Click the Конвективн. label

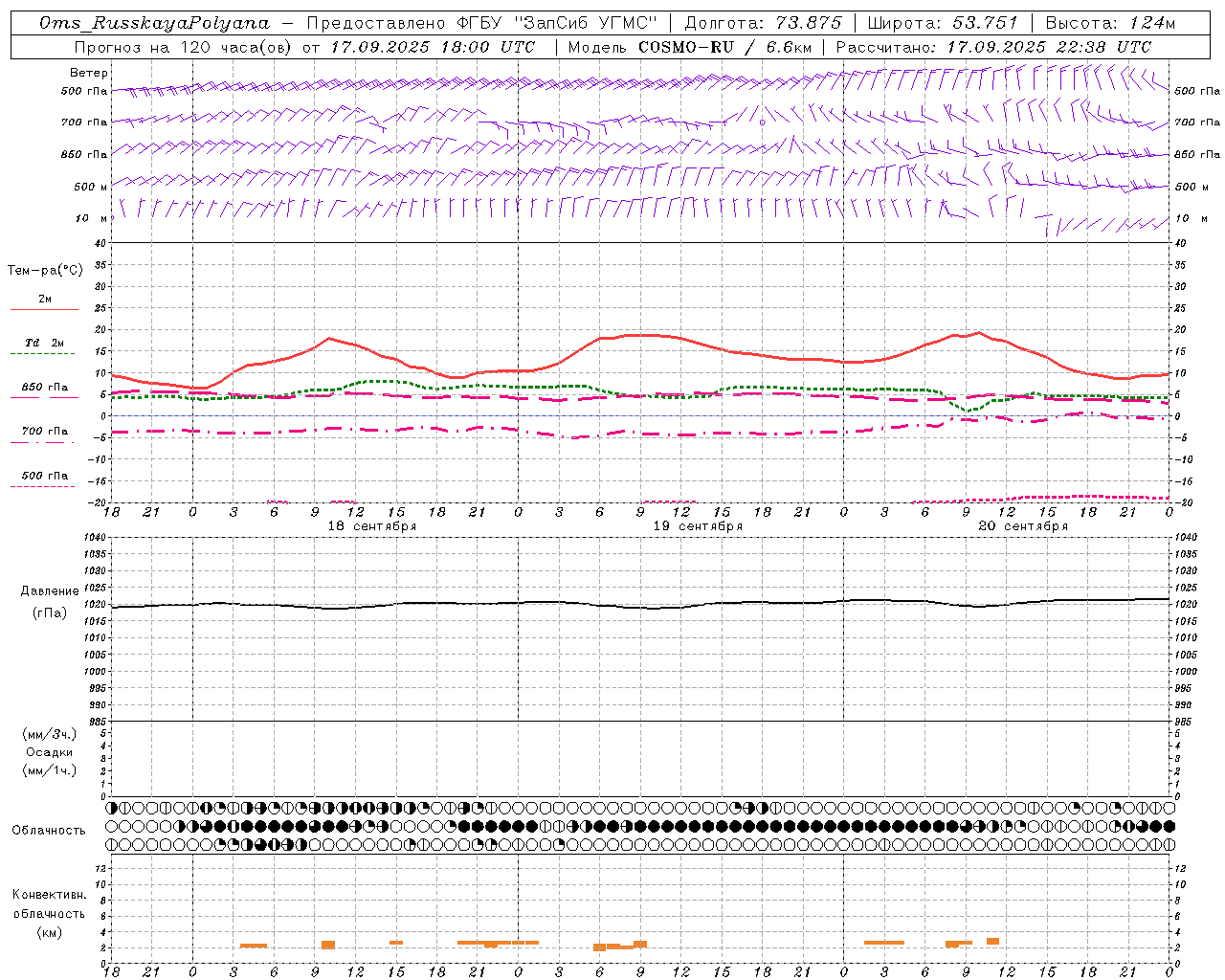click(49, 895)
